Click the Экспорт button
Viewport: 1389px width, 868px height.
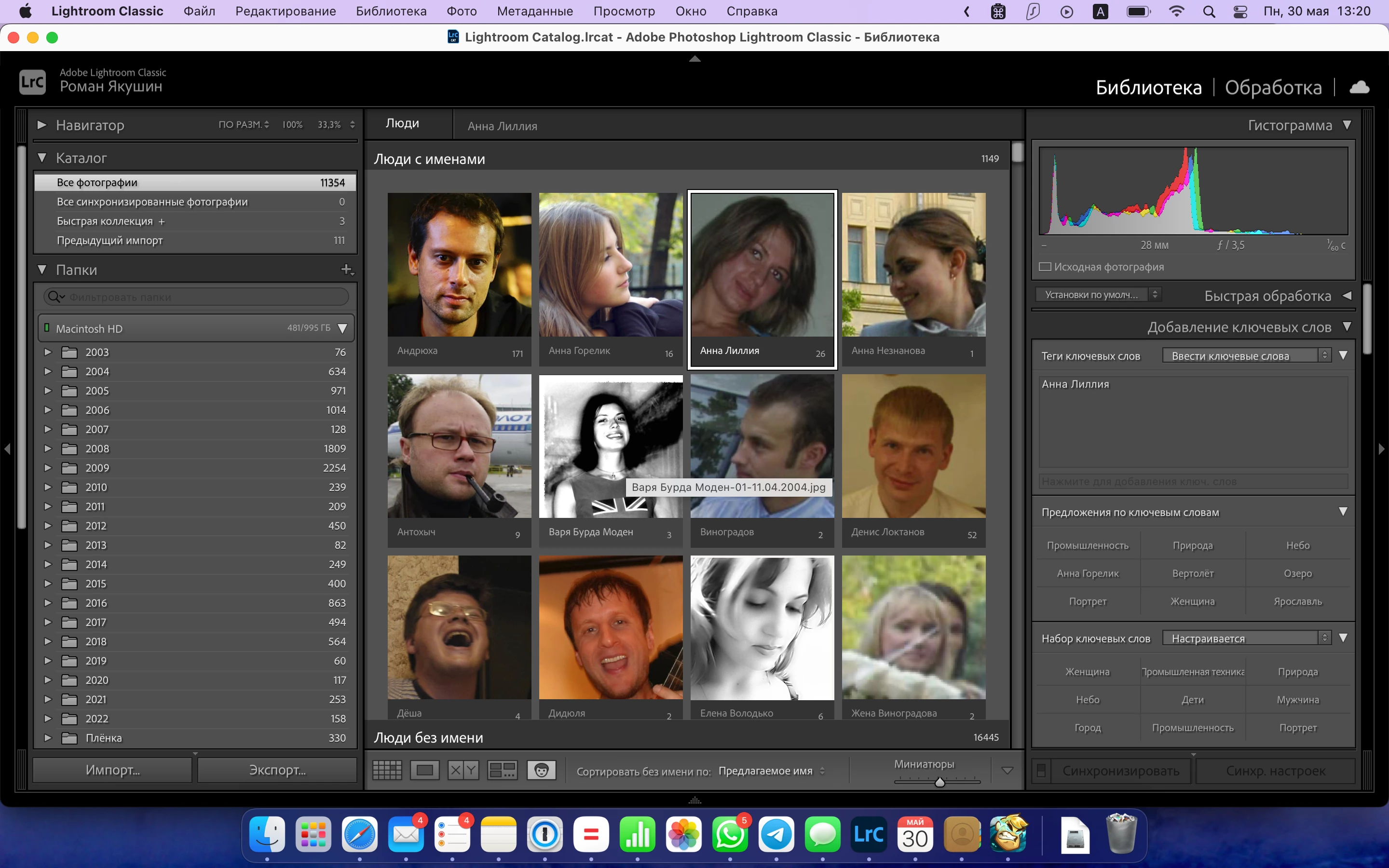point(277,771)
